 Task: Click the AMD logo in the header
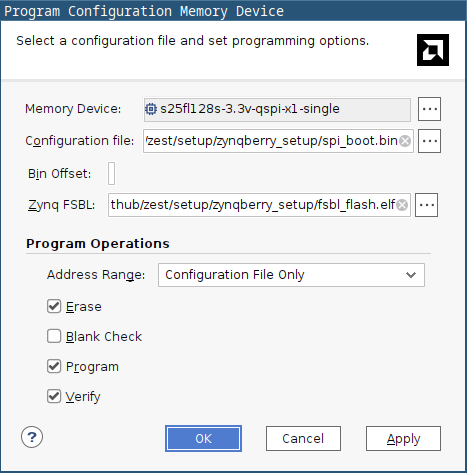tap(433, 50)
